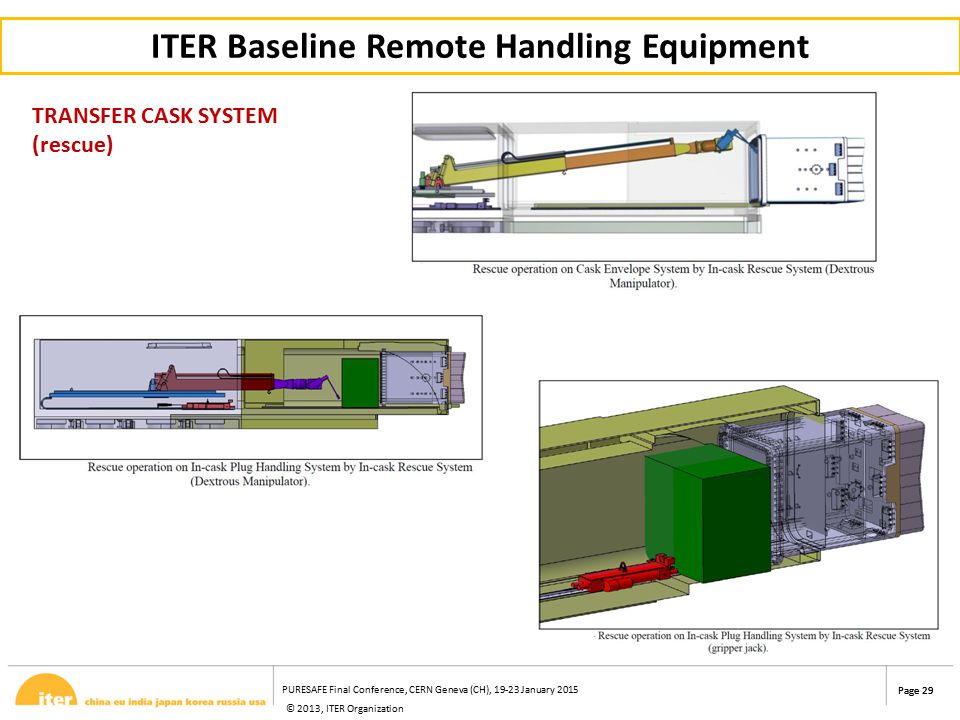
Task: Select the caption ending '(Dextrous Manipulator).' under the plug handling diagram
Action: (280, 474)
